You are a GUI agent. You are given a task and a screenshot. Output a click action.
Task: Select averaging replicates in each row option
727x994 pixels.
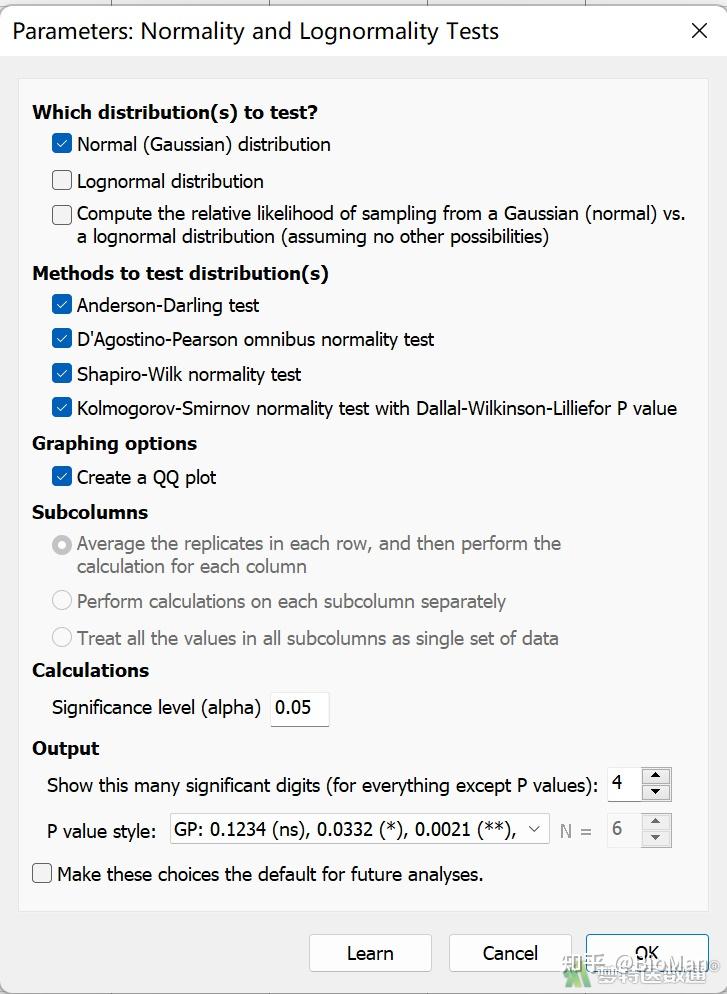[62, 545]
